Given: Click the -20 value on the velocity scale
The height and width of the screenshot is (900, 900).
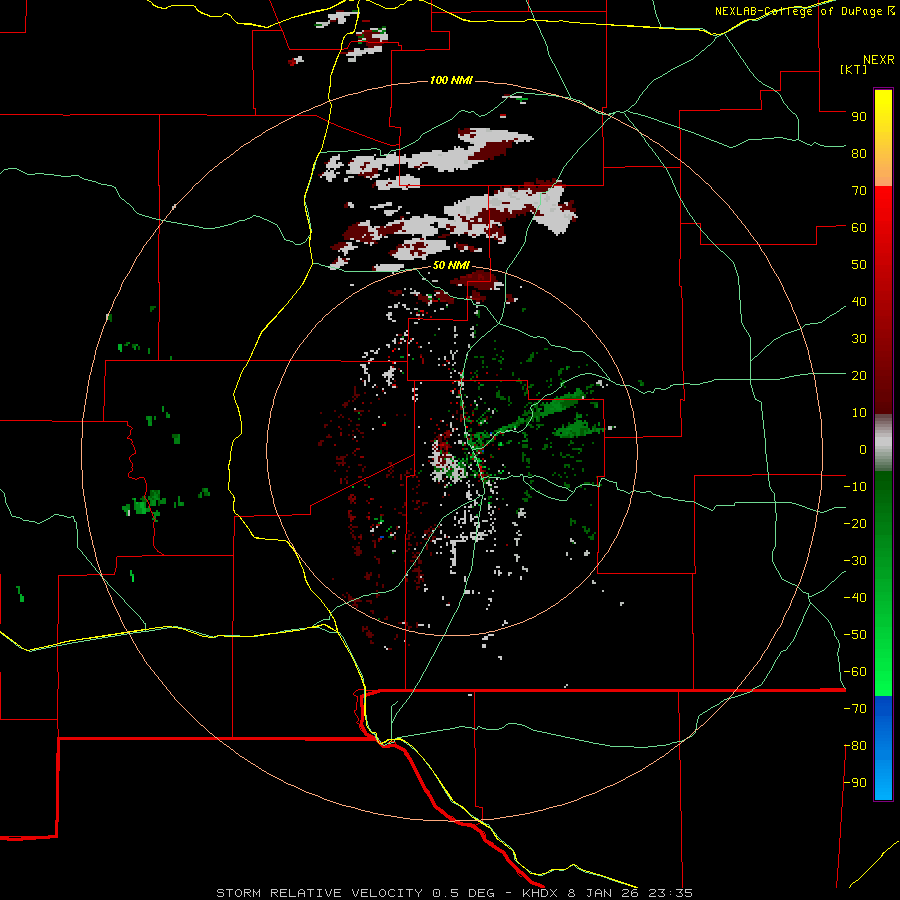Looking at the screenshot, I should (855, 524).
